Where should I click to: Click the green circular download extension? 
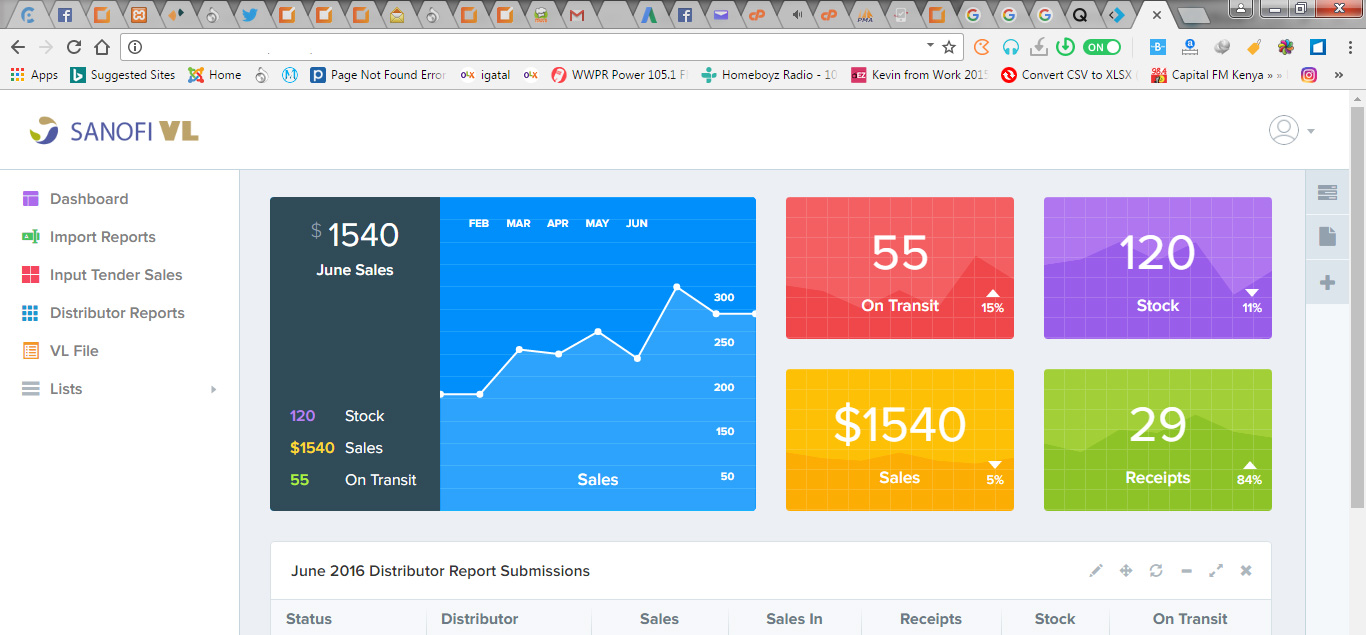pyautogui.click(x=1066, y=47)
